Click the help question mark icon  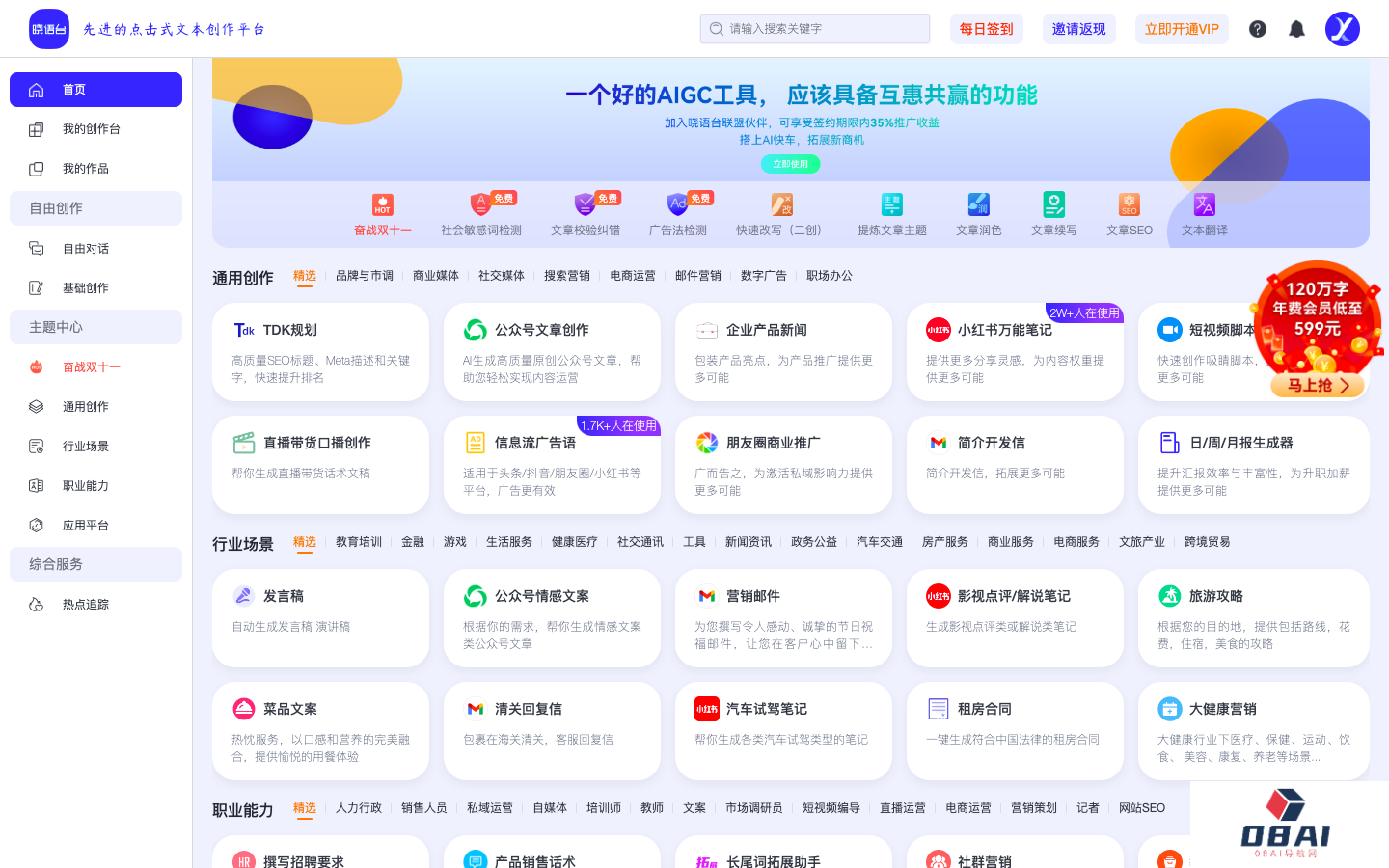(x=1258, y=28)
